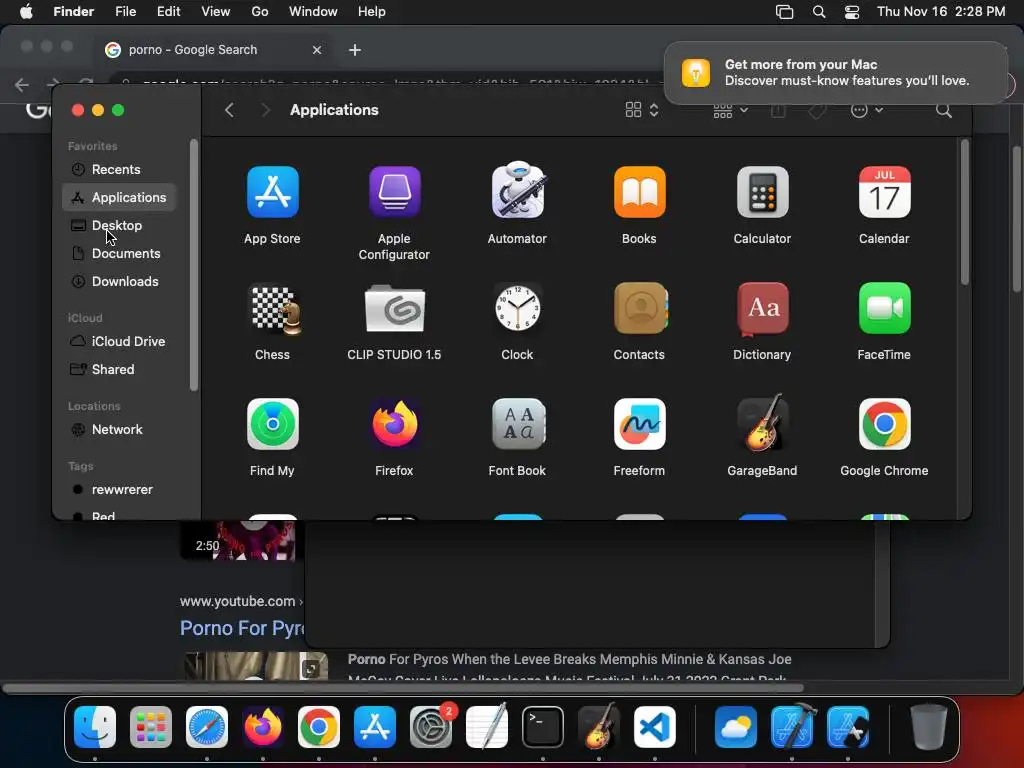Select CLIP STUDIO 1.5 folder
Screen dimensions: 1024x768
point(394,308)
